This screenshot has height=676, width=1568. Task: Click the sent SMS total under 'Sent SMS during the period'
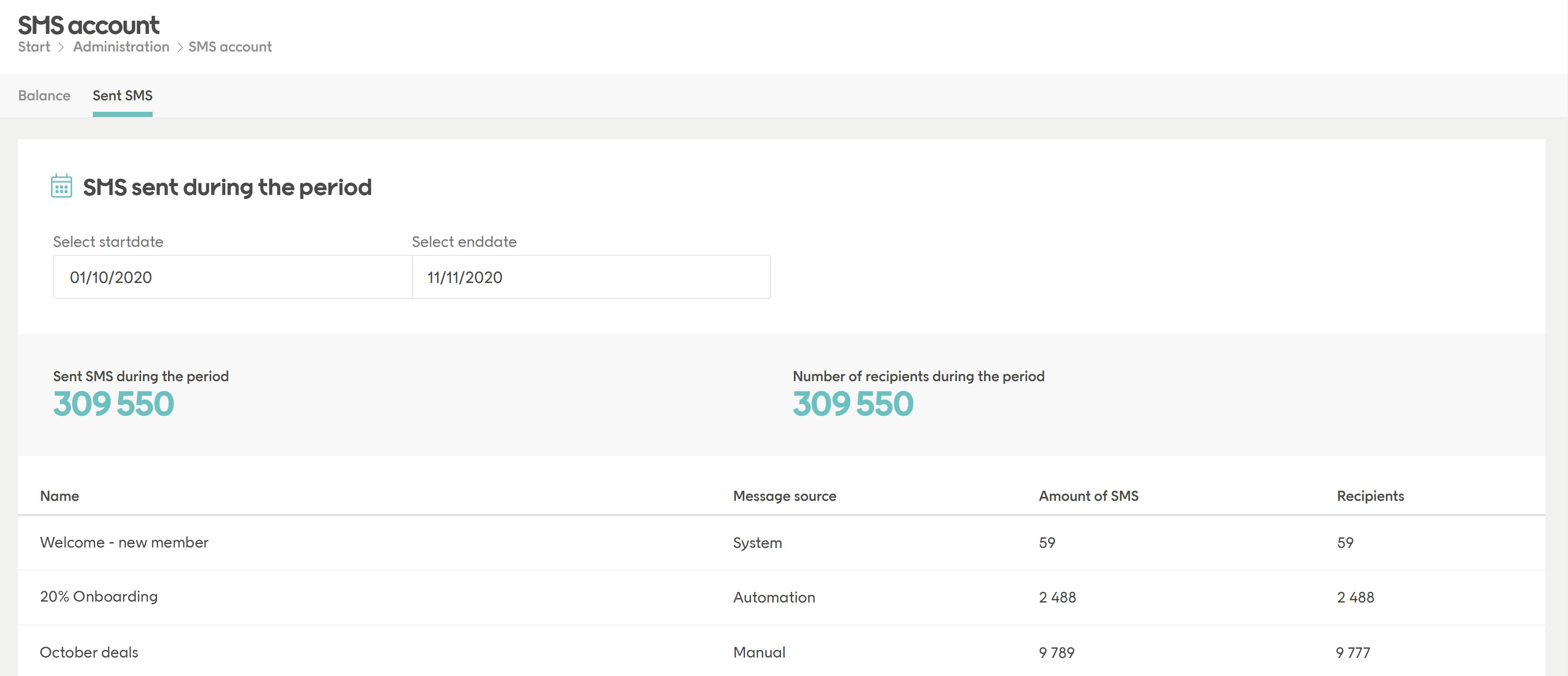click(114, 404)
